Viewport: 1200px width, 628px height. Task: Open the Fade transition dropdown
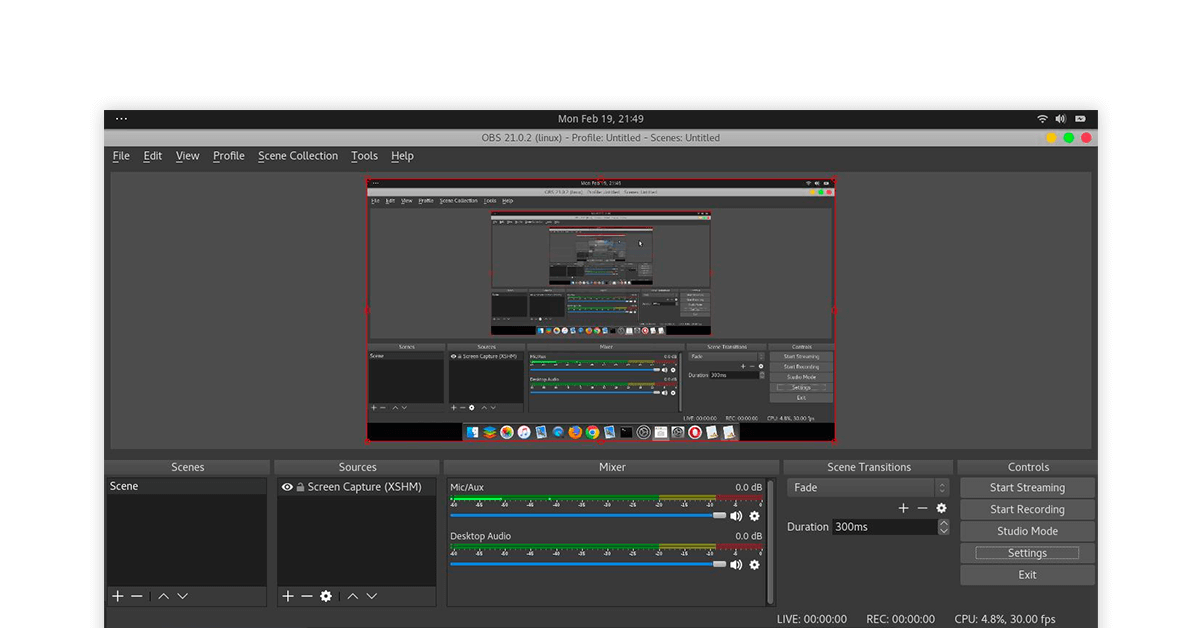click(x=868, y=488)
